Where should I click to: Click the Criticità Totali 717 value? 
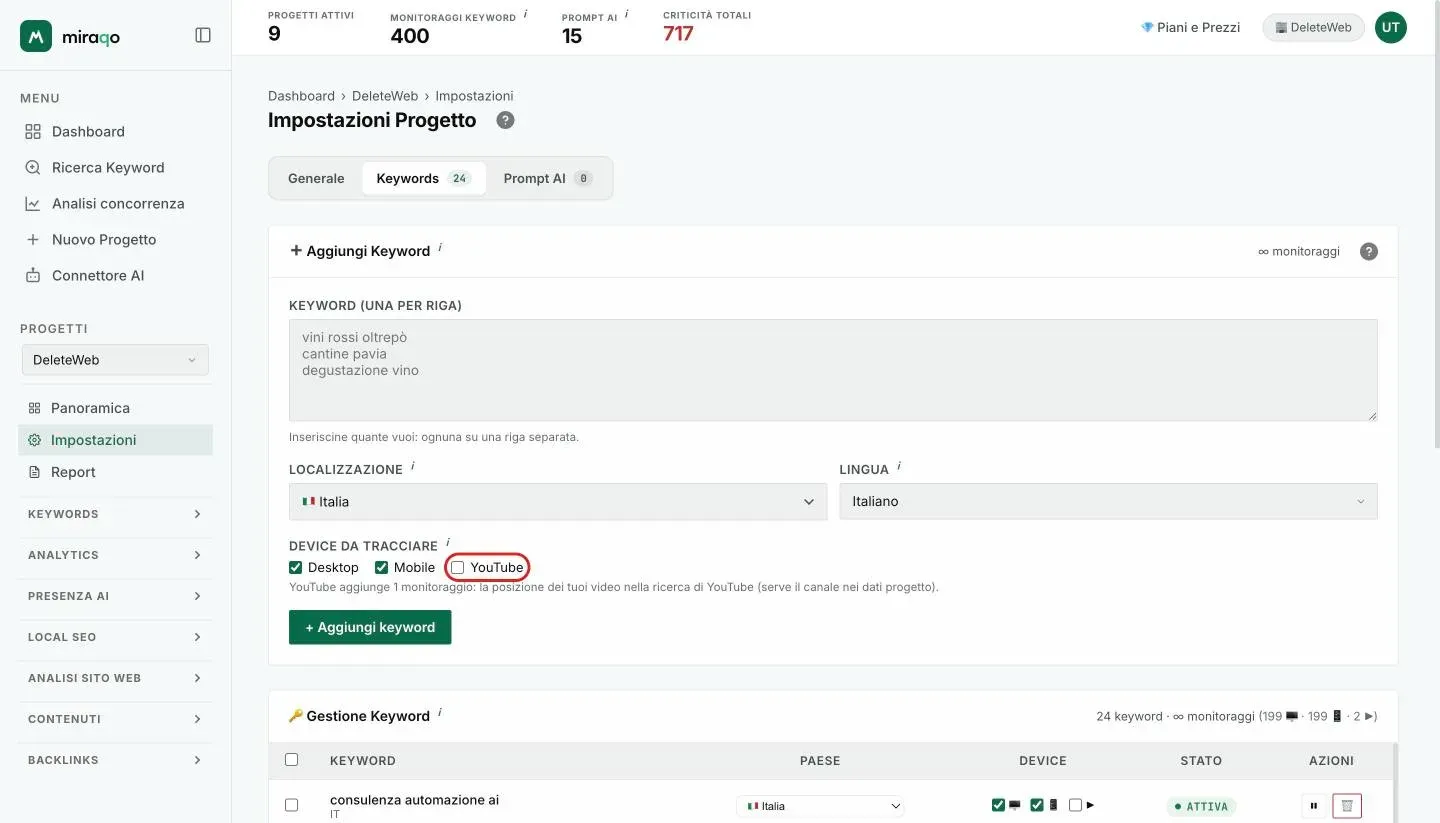[x=678, y=34]
